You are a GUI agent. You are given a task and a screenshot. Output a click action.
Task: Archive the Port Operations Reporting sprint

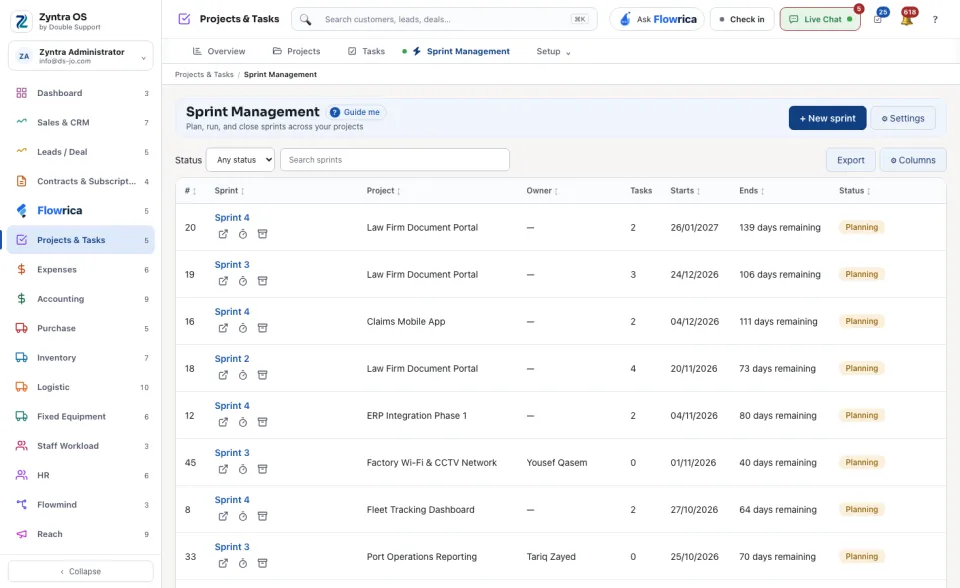[262, 564]
